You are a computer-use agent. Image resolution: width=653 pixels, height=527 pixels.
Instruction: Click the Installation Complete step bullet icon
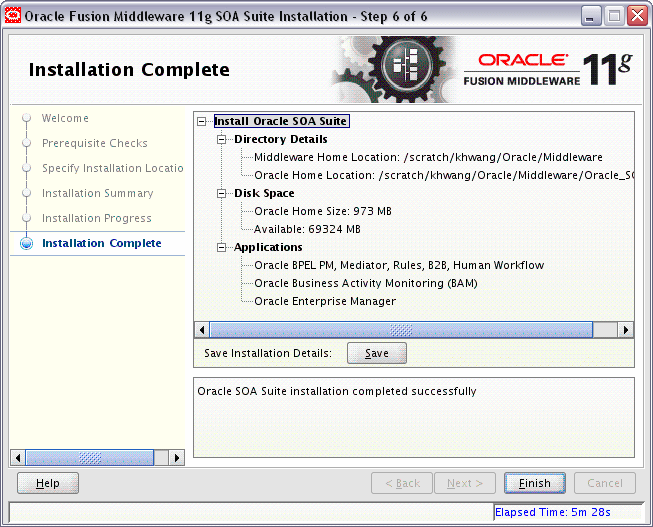(26, 243)
